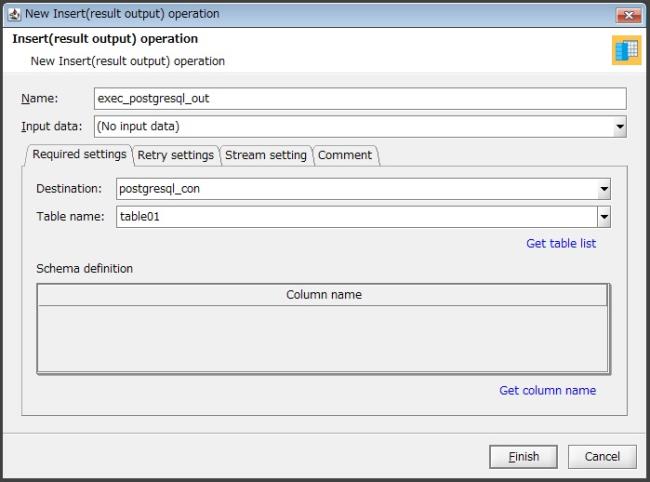Click the Get column name link
This screenshot has width=650, height=482.
[x=547, y=391]
